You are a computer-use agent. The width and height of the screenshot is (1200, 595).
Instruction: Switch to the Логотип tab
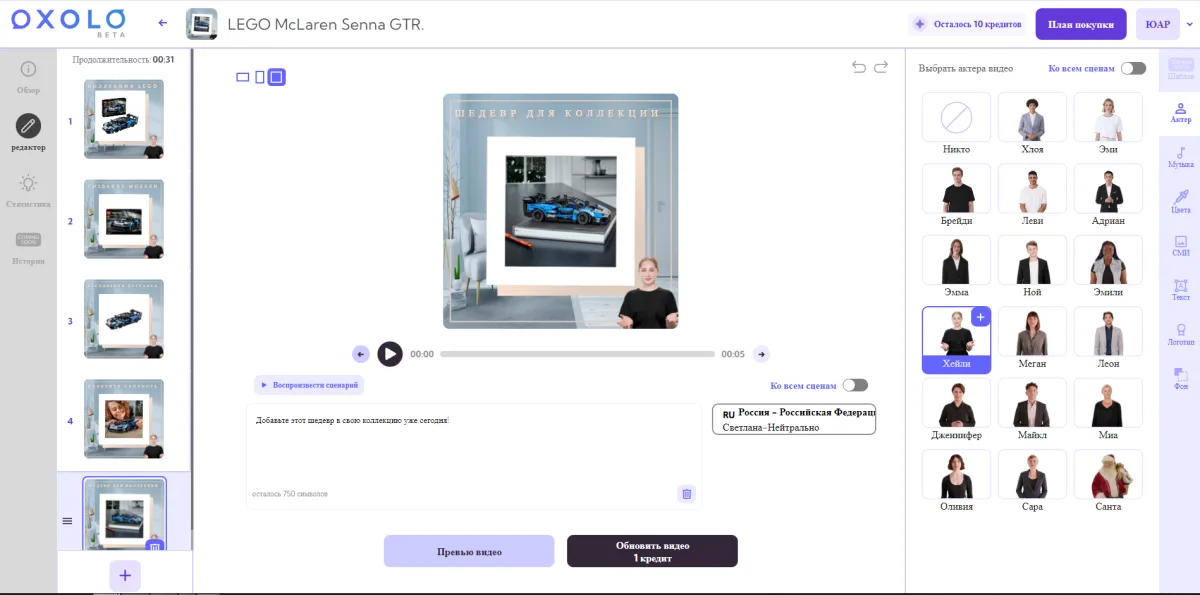tap(1181, 334)
